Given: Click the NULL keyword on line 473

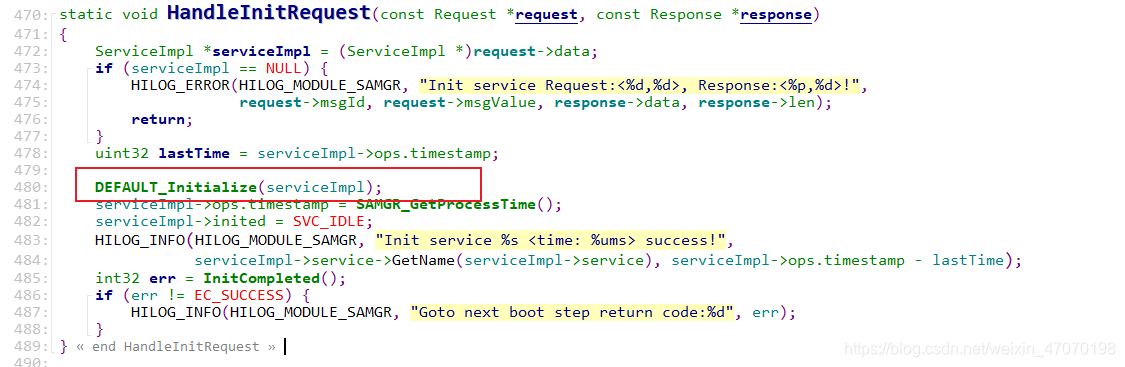Looking at the screenshot, I should click(x=283, y=69).
